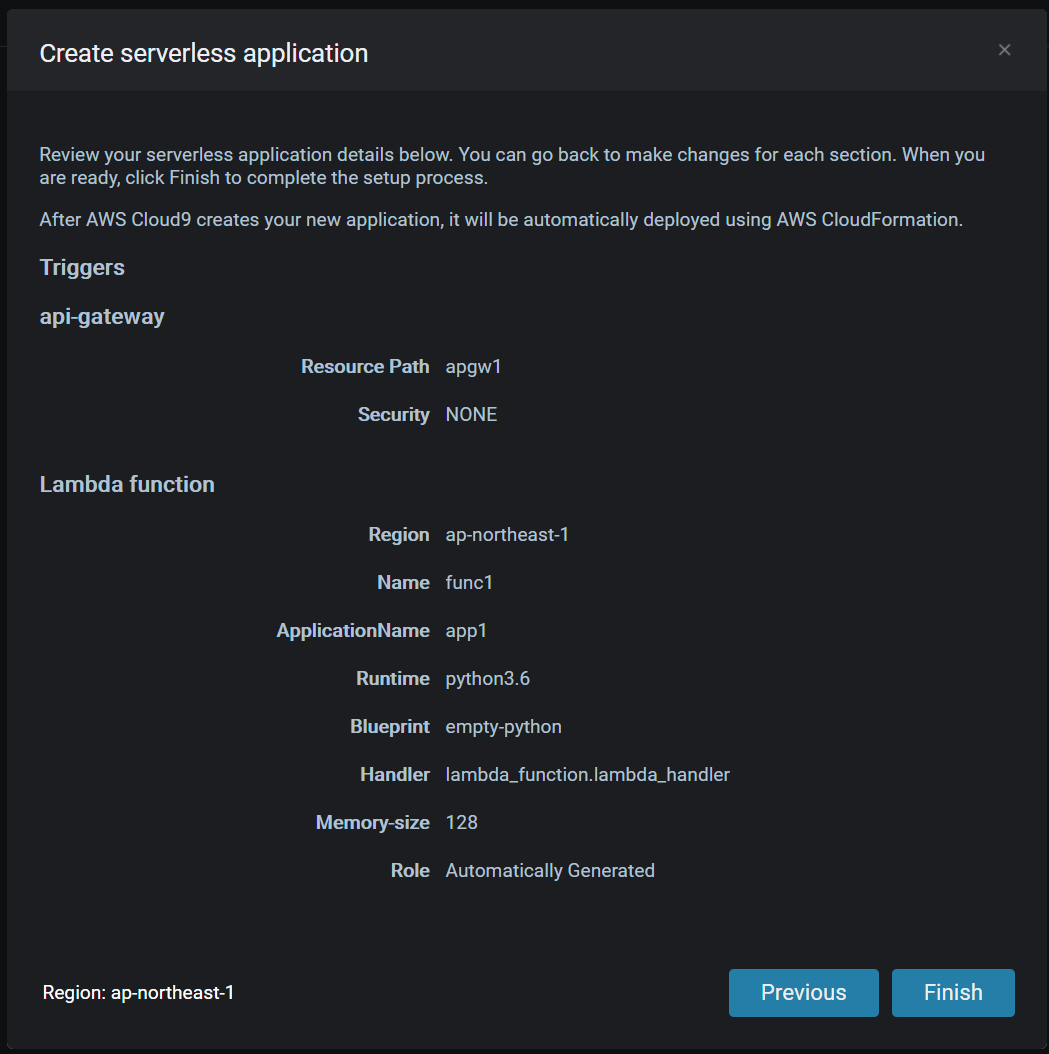This screenshot has height=1054, width=1049.
Task: Close the Create serverless application dialog
Action: [x=1004, y=50]
